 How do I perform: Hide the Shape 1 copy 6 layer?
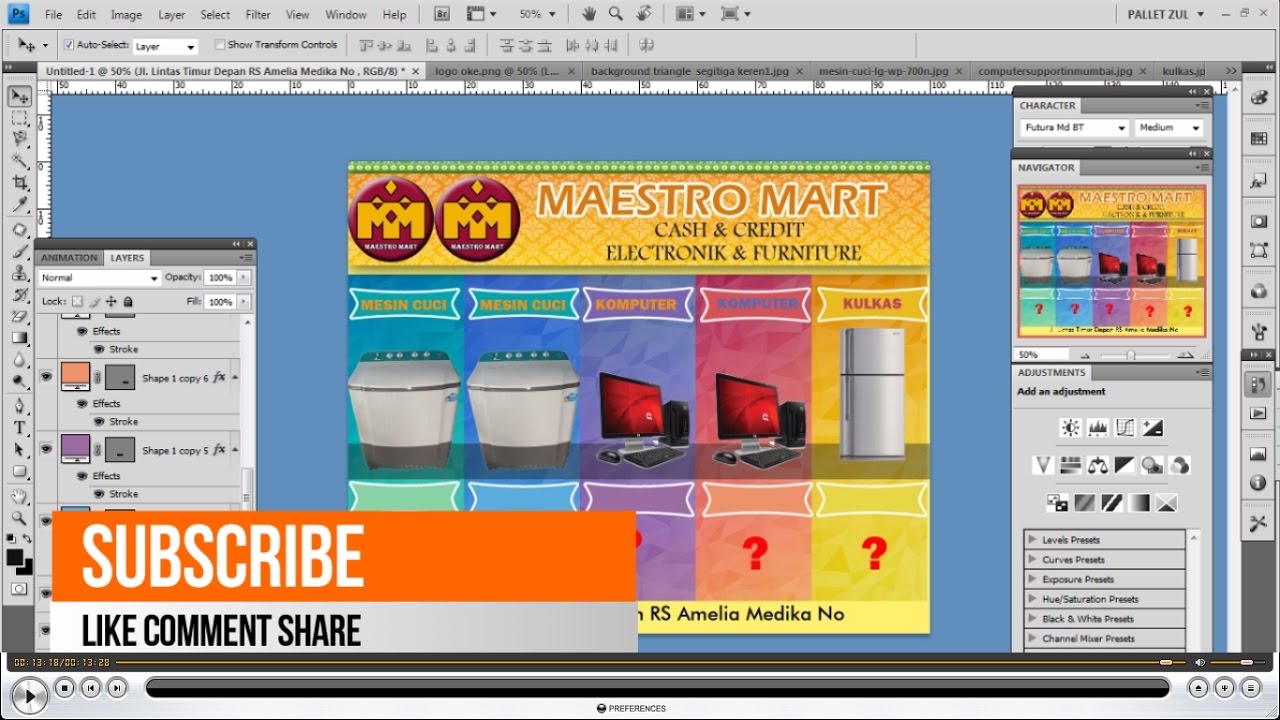[x=46, y=376]
